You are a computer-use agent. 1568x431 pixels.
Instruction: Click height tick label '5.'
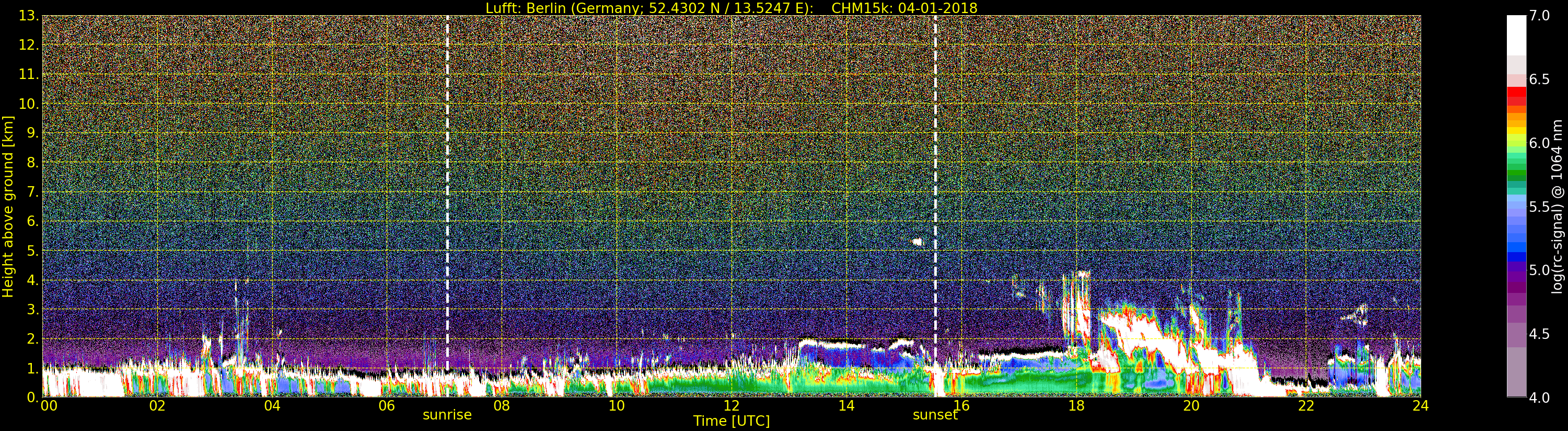pyautogui.click(x=32, y=251)
